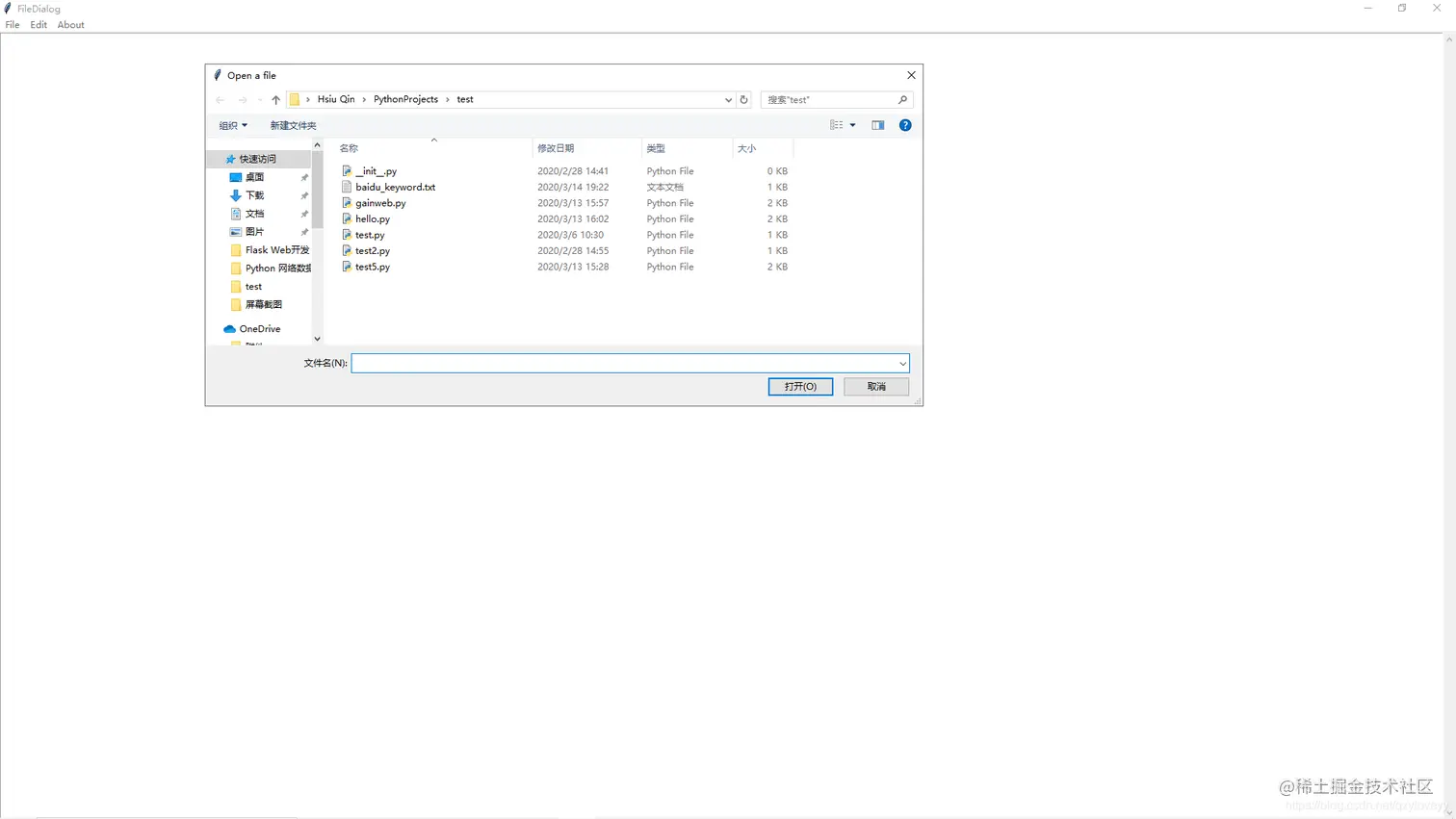Open the help question-mark icon
Viewport: 1456px width, 819px height.
click(905, 125)
